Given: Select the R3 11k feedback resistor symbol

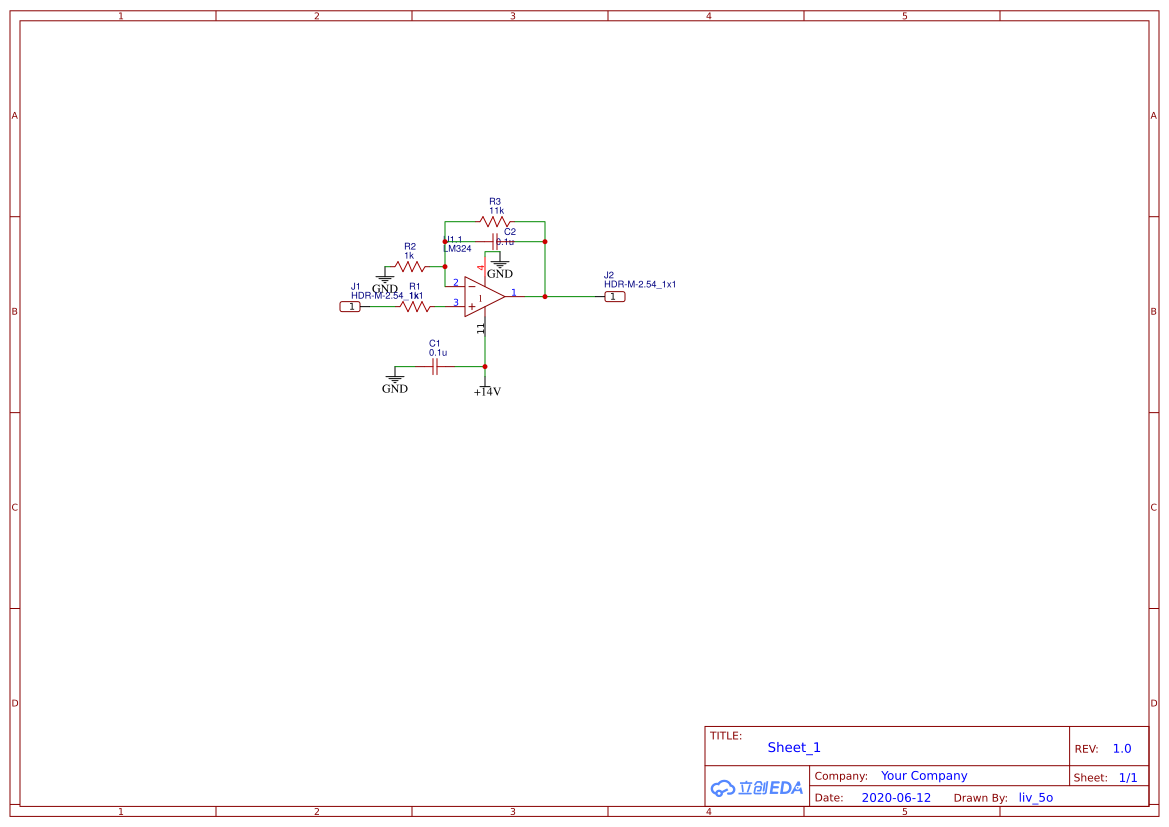Looking at the screenshot, I should coord(495,221).
